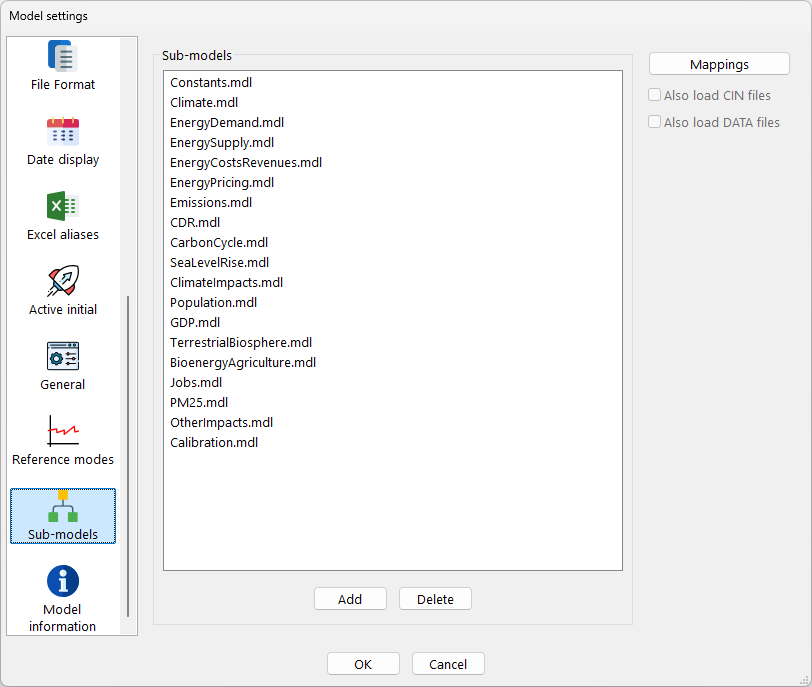The image size is (812, 687).
Task: Choose Calibration.mdl in the list
Action: tap(214, 442)
